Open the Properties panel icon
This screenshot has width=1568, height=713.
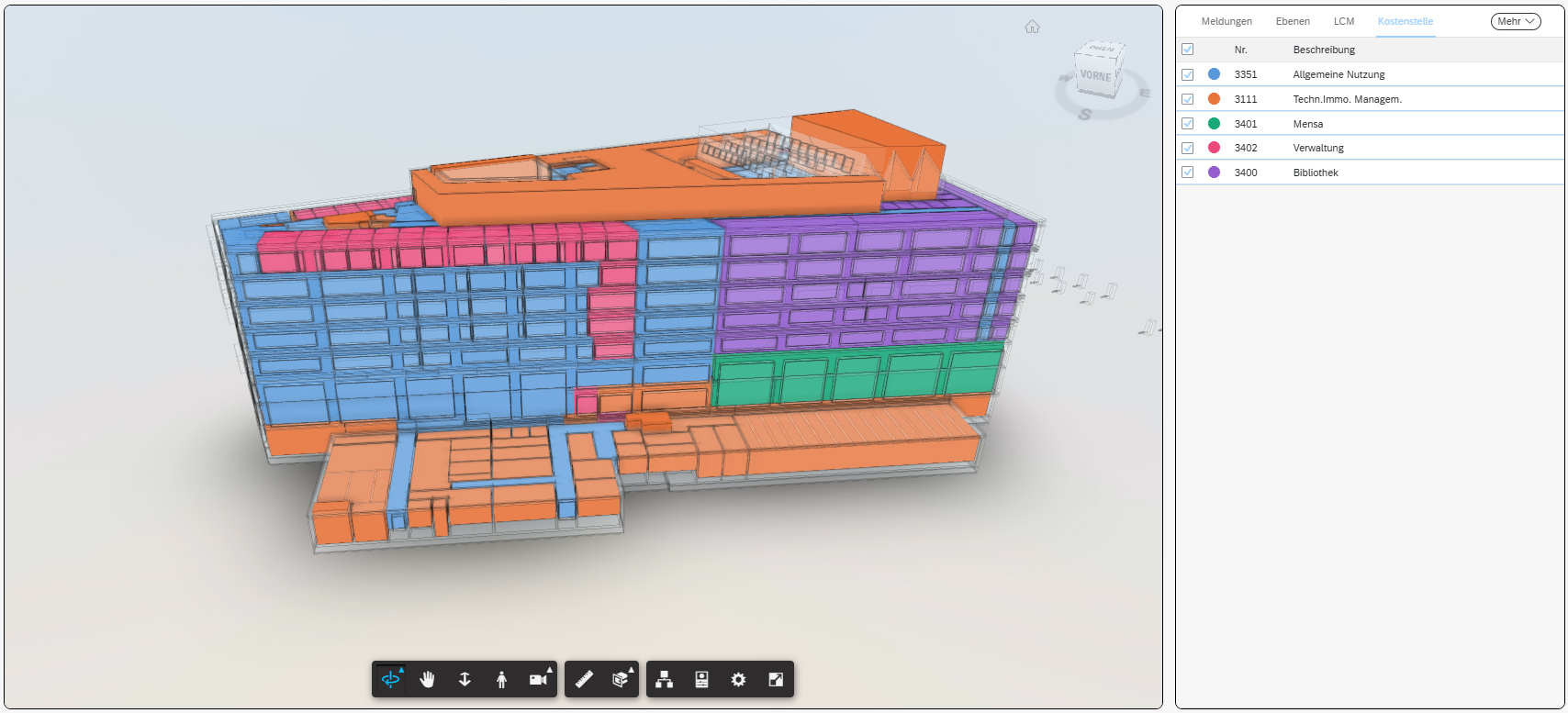pos(701,680)
